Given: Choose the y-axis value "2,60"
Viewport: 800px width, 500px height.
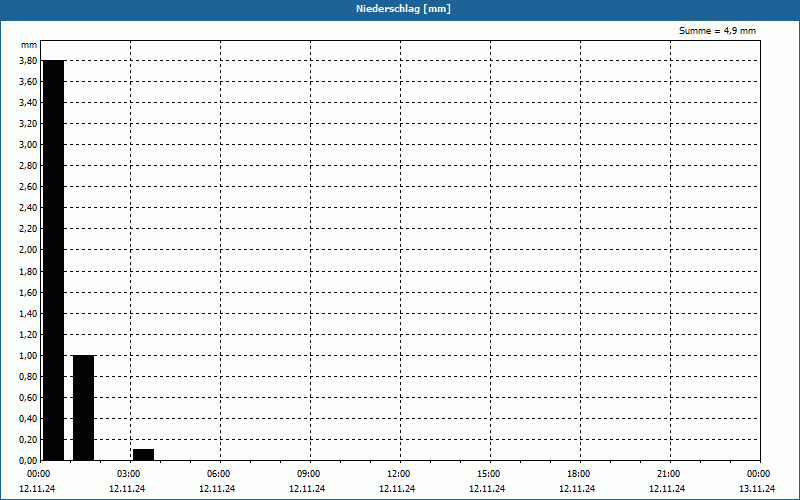Looking at the screenshot, I should pyautogui.click(x=28, y=187).
